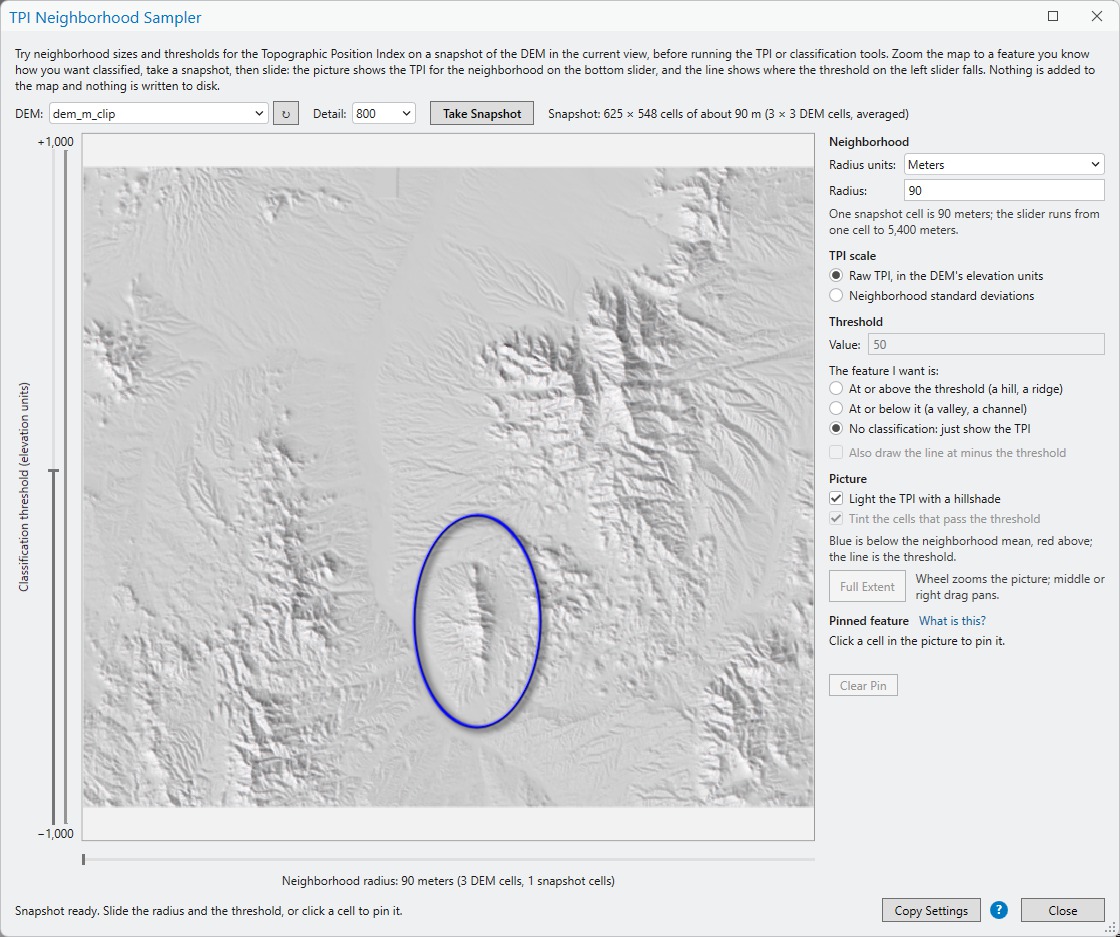Click the neighborhood radius slider thumb
1120x937 pixels.
click(x=84, y=859)
